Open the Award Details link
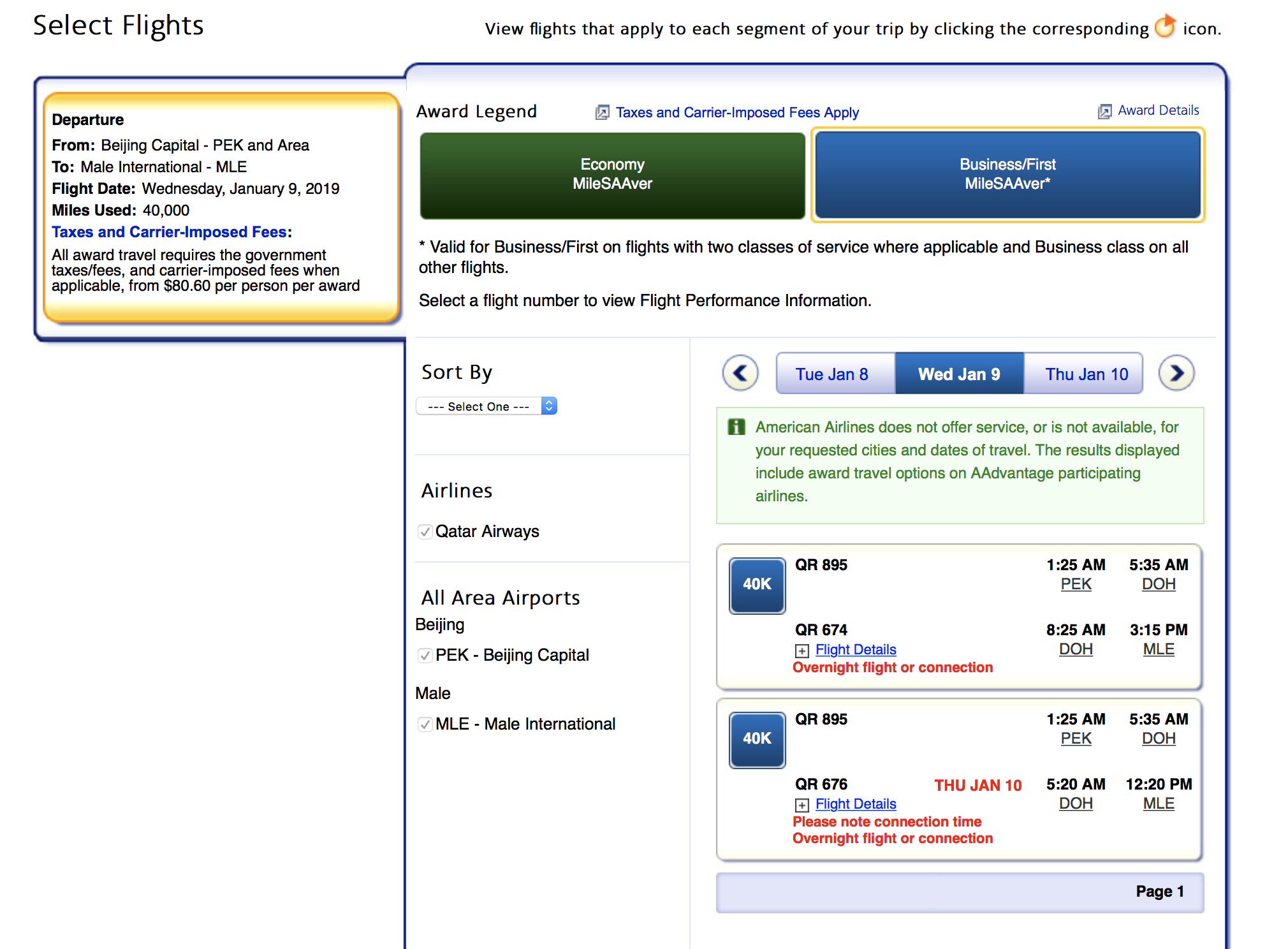This screenshot has width=1288, height=949. [1159, 110]
